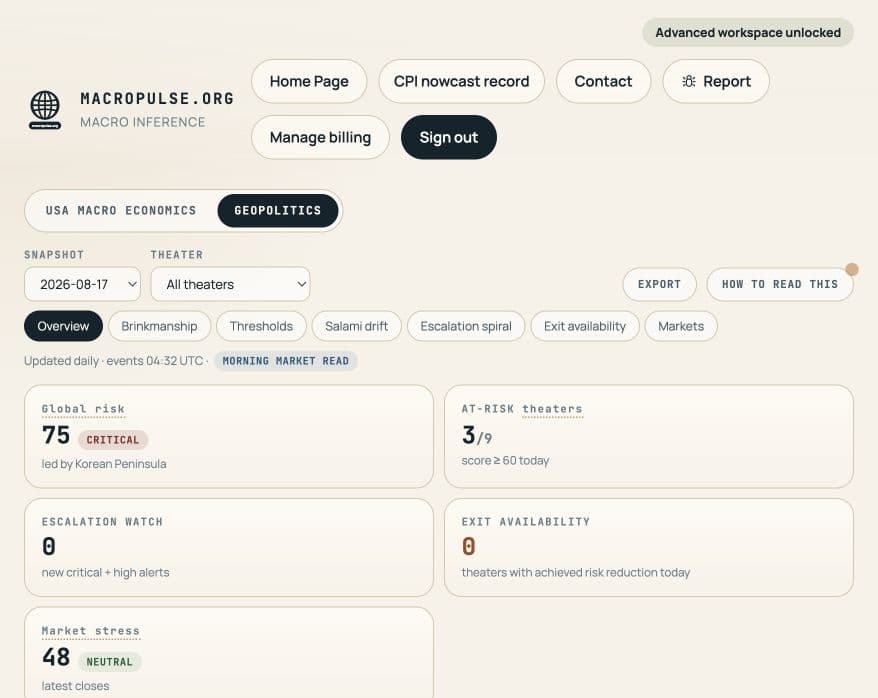Click 'new critical + high alerts' text
The image size is (878, 698).
point(105,573)
